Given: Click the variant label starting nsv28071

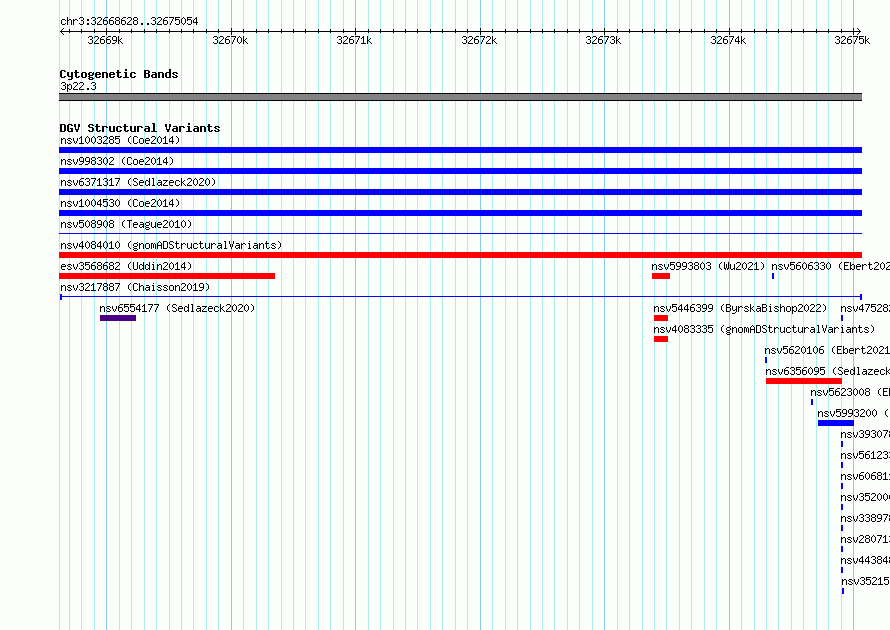Looking at the screenshot, I should (x=865, y=539).
